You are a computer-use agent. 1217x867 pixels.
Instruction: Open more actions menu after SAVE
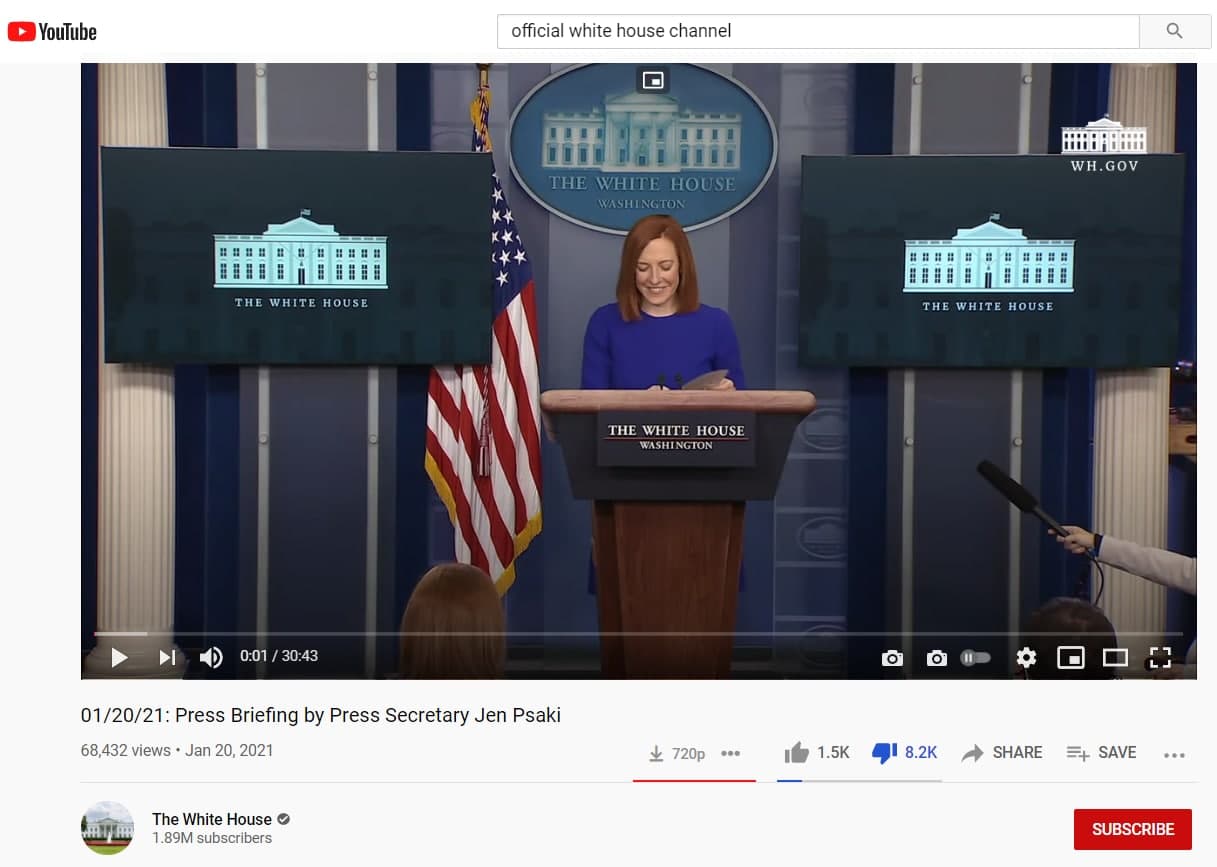[x=1174, y=755]
